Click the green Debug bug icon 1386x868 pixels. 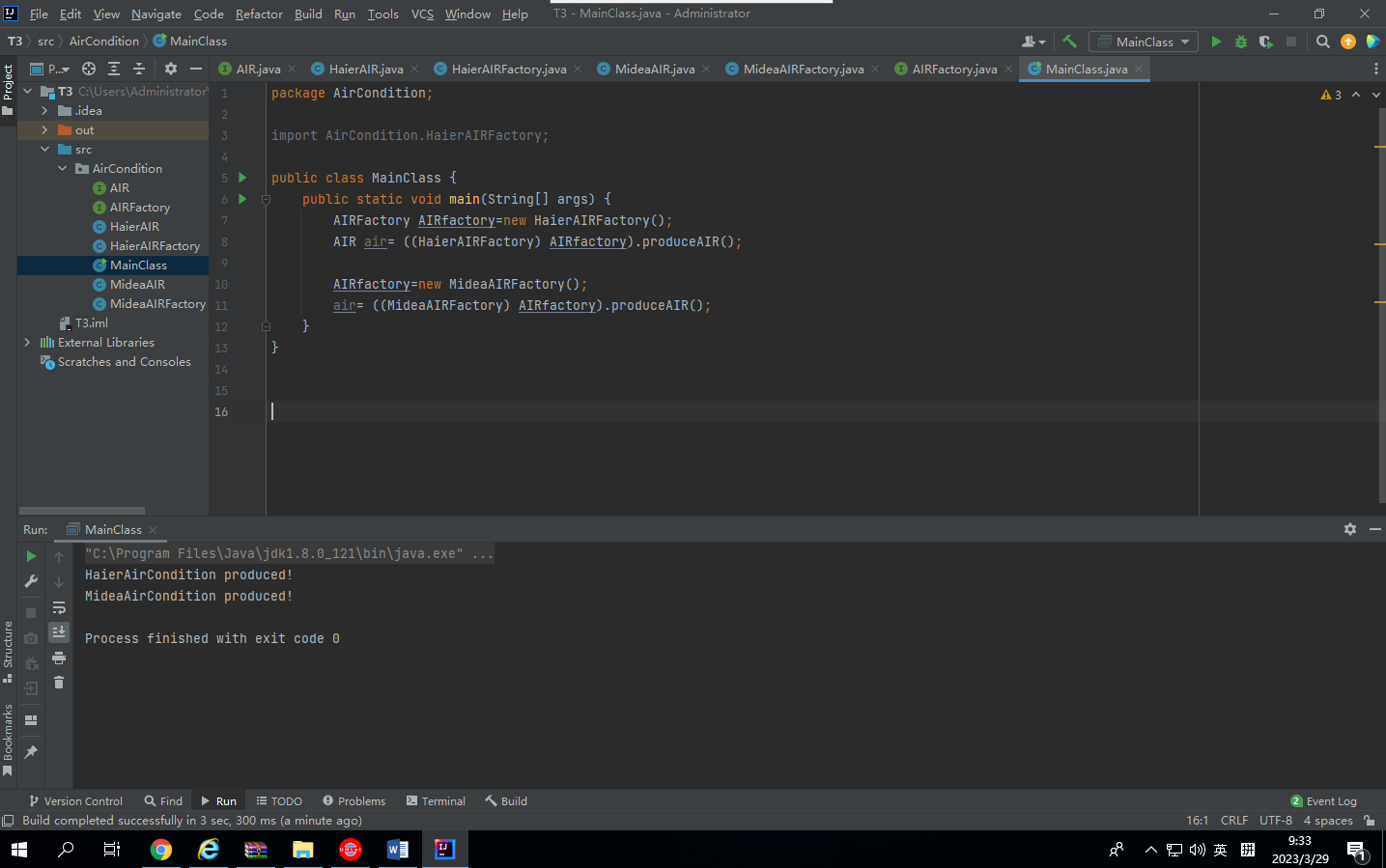1241,42
